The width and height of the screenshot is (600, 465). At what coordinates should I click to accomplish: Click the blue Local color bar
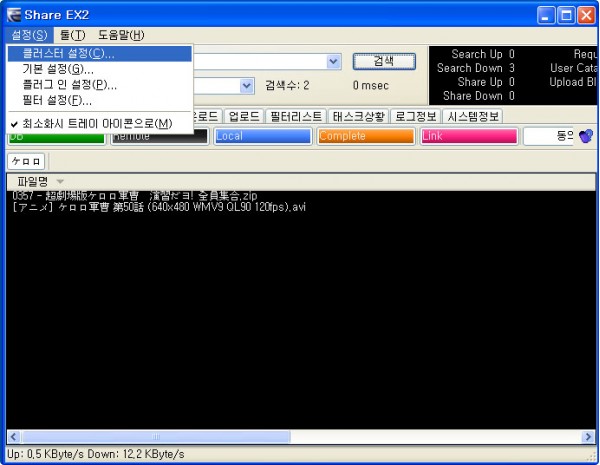(262, 136)
